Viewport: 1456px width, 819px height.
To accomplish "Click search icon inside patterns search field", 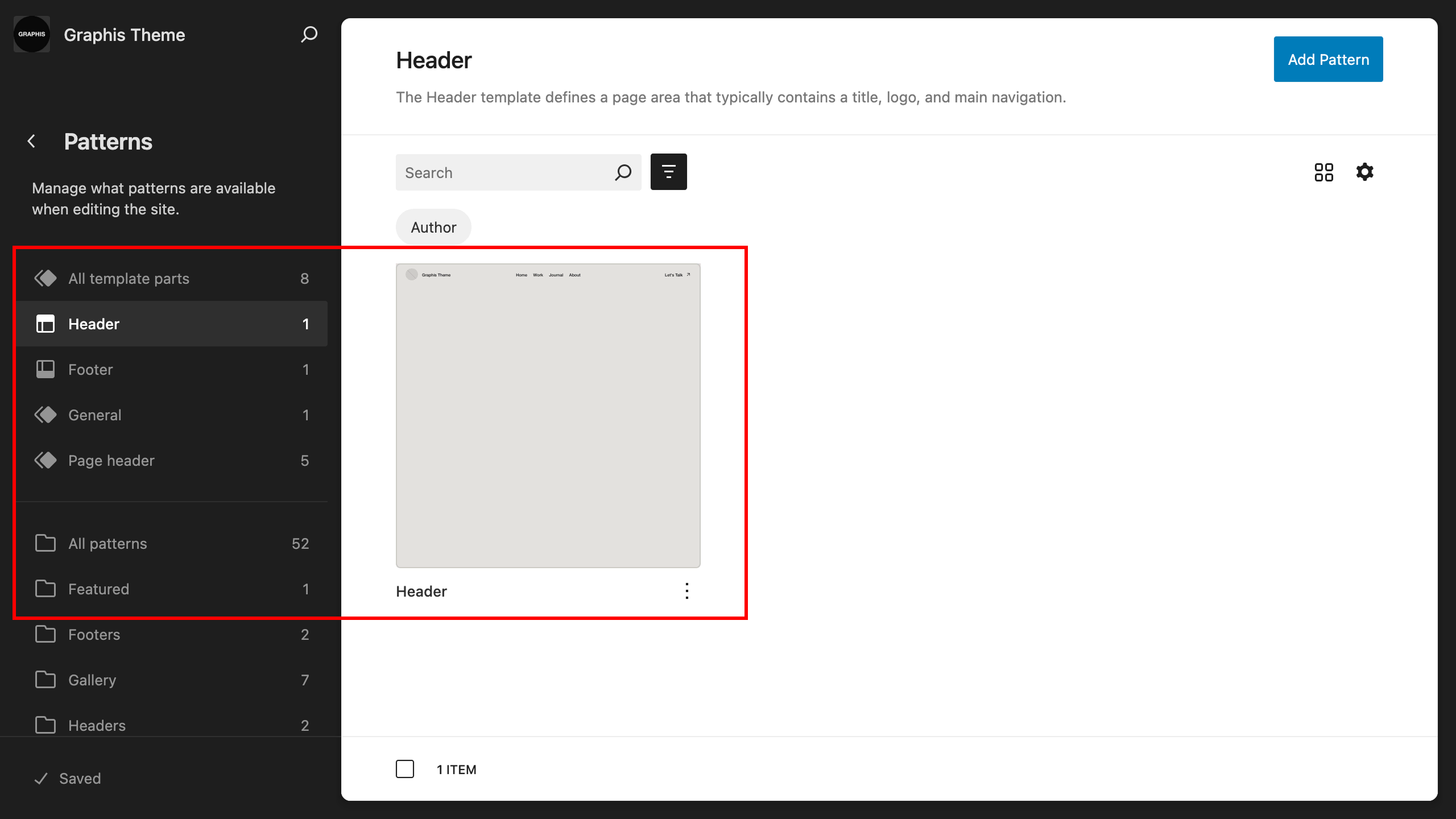I will click(623, 172).
